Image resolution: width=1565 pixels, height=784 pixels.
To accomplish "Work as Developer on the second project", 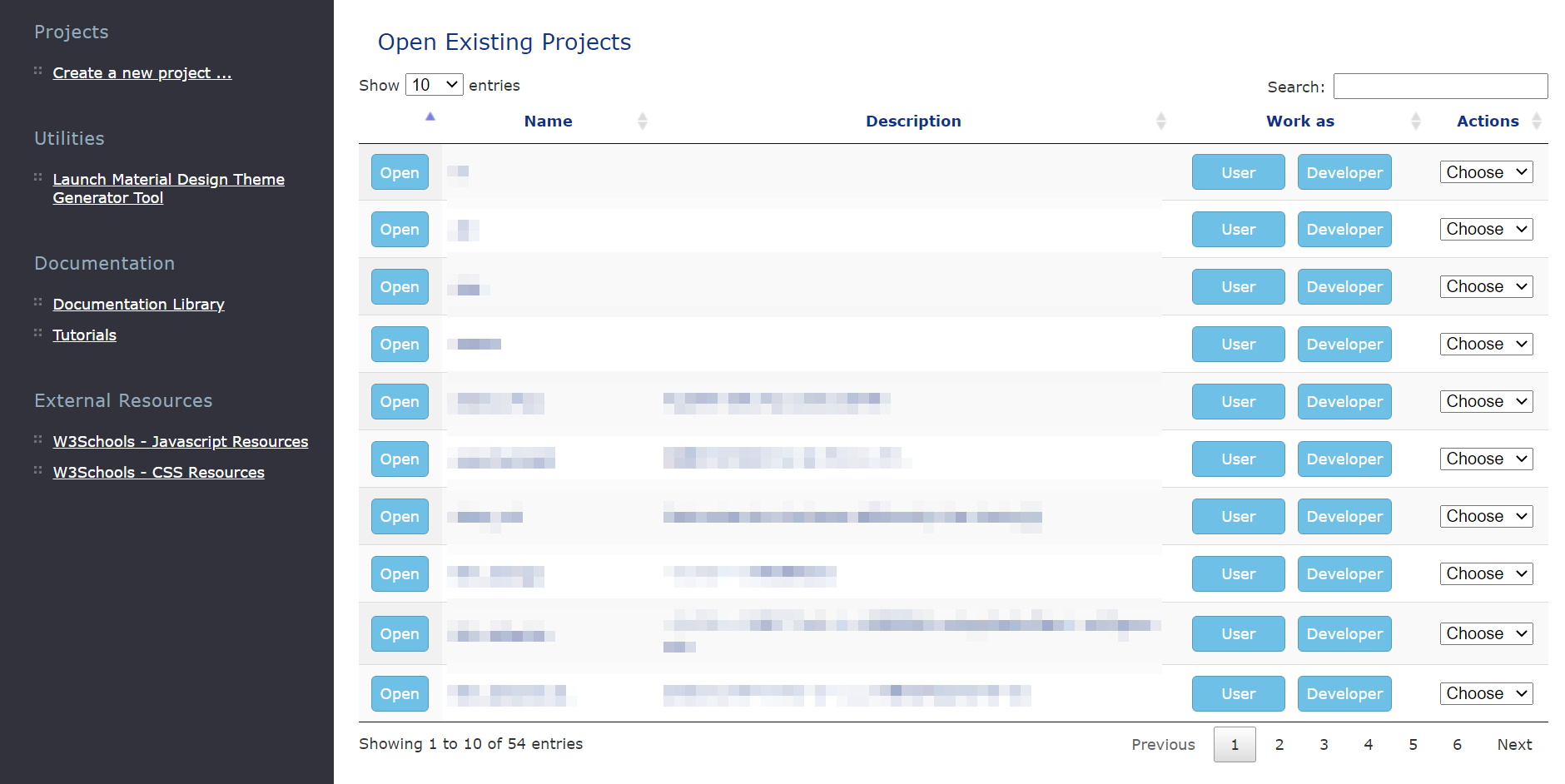I will point(1344,230).
